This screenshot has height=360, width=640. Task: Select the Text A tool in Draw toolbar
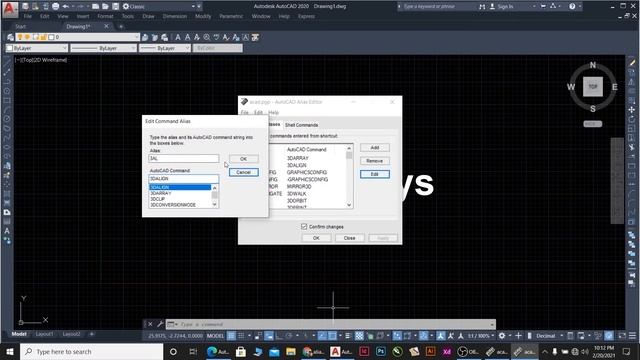[7, 231]
